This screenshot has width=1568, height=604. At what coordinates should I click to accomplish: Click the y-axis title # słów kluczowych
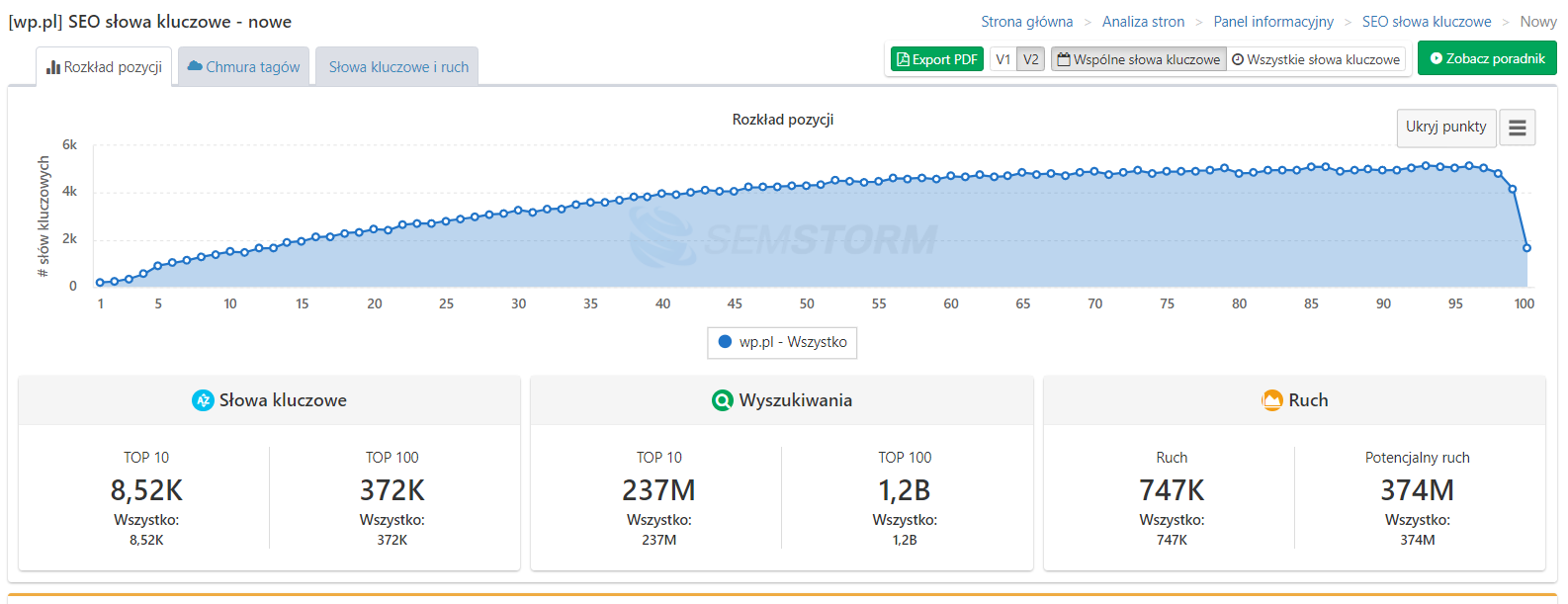pos(43,216)
